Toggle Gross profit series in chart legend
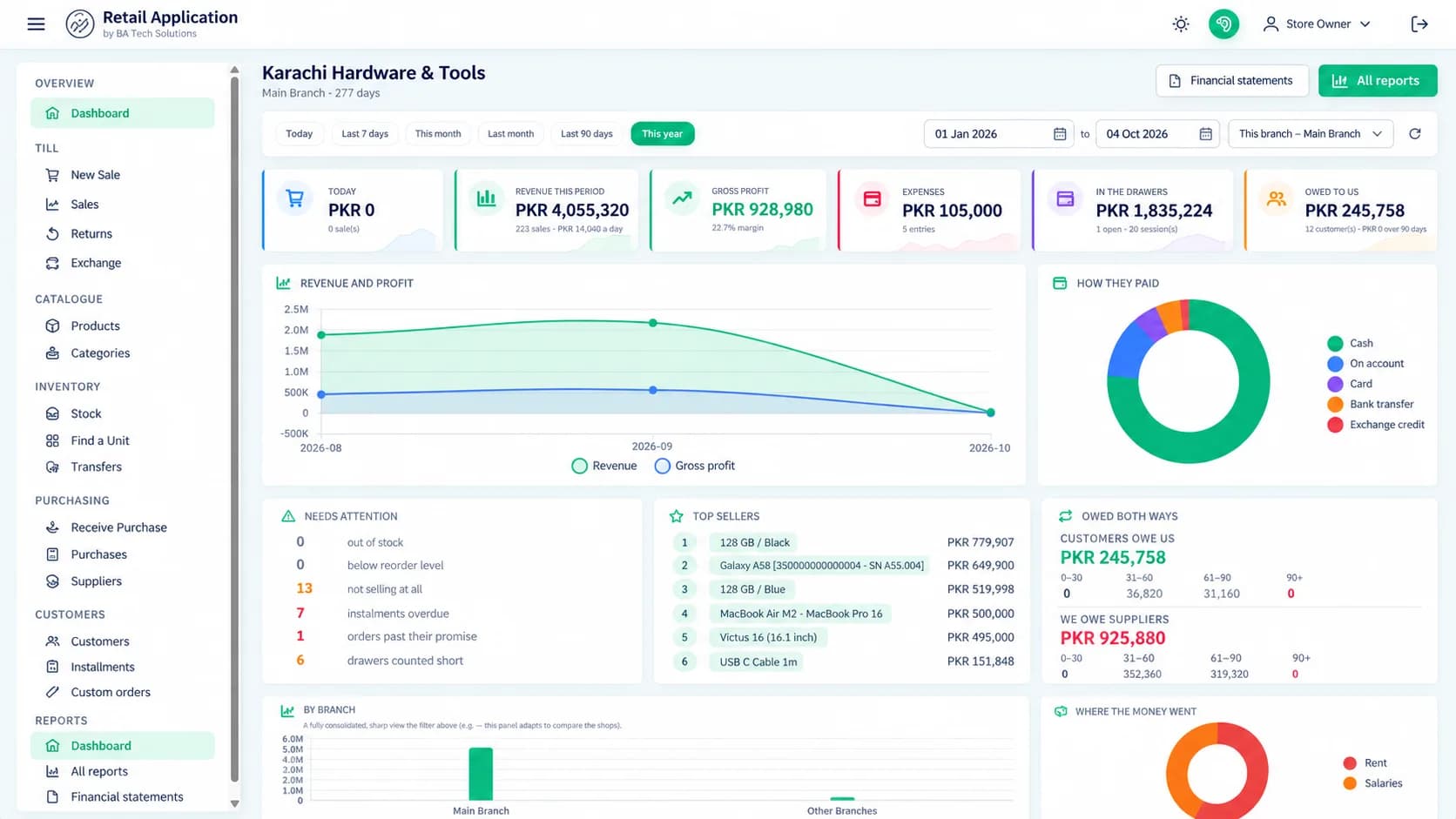 pyautogui.click(x=695, y=466)
